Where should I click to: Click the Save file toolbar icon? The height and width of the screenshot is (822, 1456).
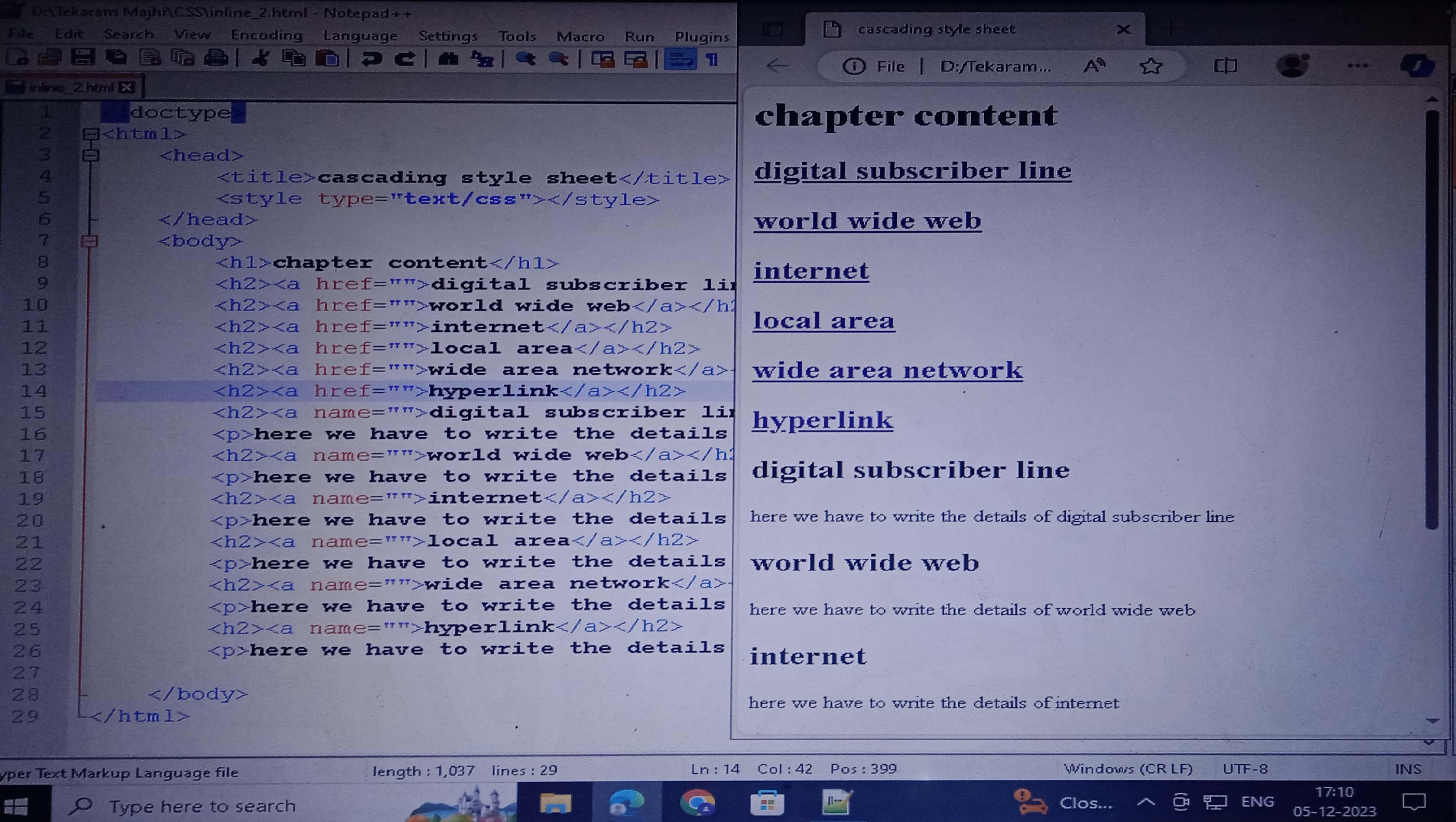(x=82, y=58)
